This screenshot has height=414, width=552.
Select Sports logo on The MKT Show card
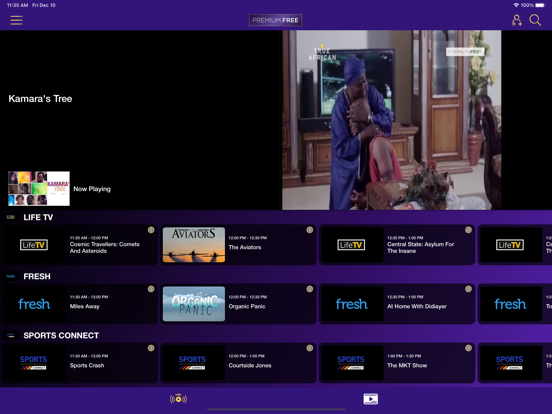(x=351, y=363)
